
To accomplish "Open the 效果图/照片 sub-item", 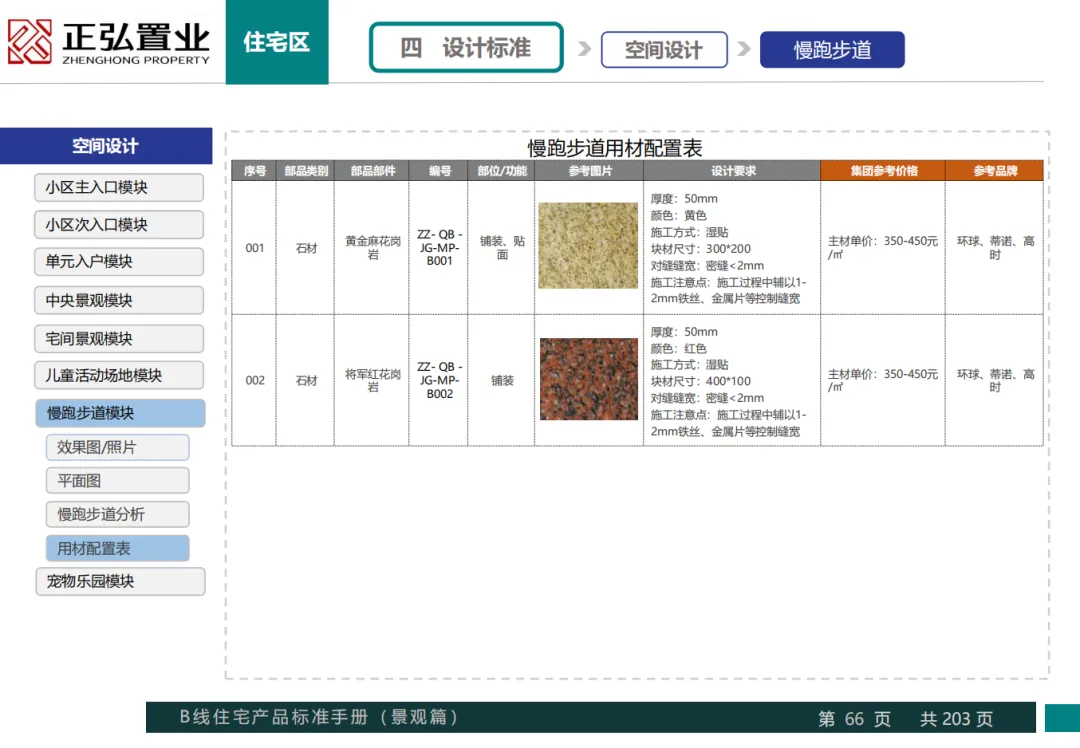I will [118, 447].
